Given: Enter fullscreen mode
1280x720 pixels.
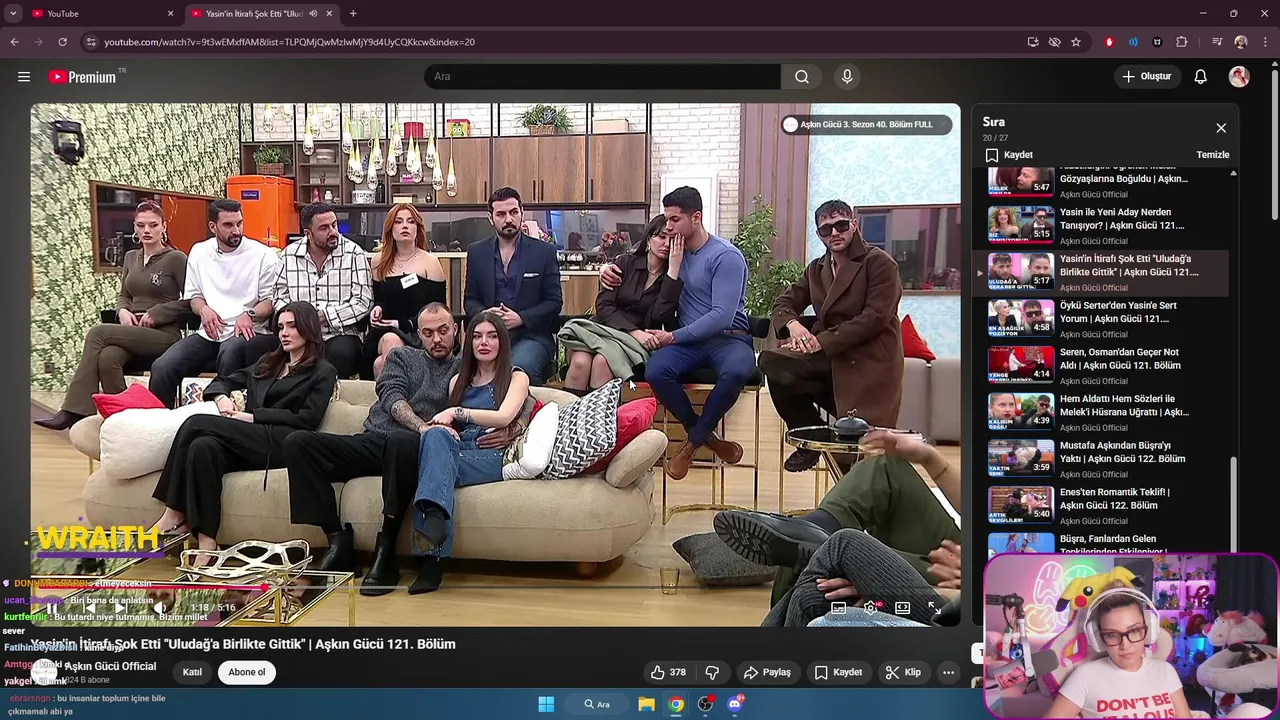Looking at the screenshot, I should pos(934,607).
